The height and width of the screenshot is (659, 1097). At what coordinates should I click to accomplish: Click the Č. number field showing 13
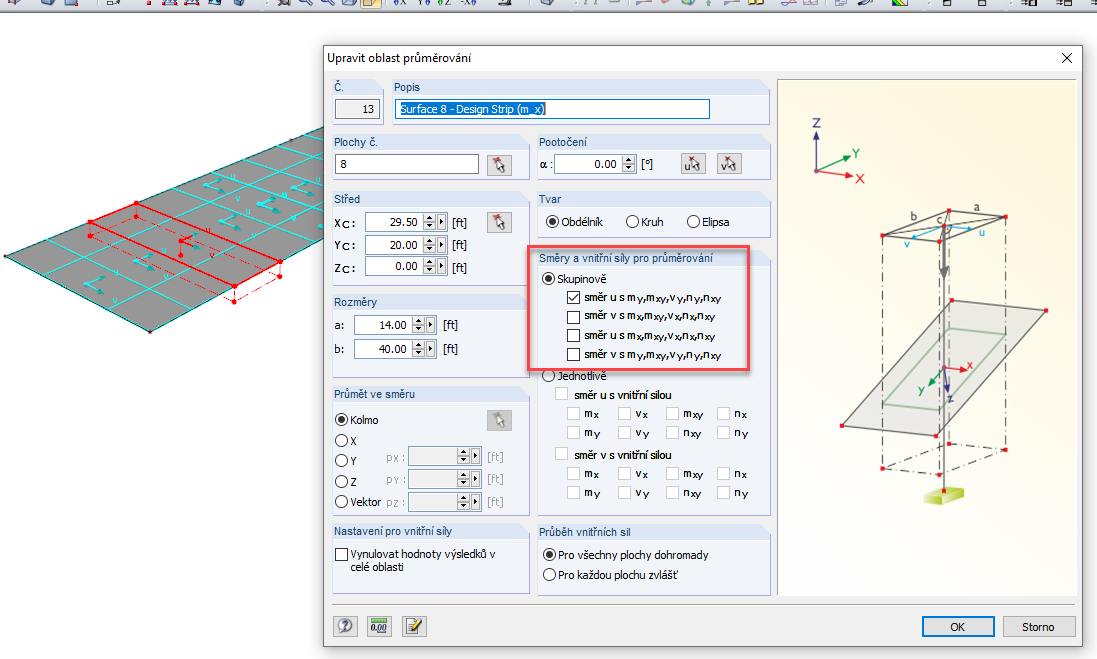point(358,109)
